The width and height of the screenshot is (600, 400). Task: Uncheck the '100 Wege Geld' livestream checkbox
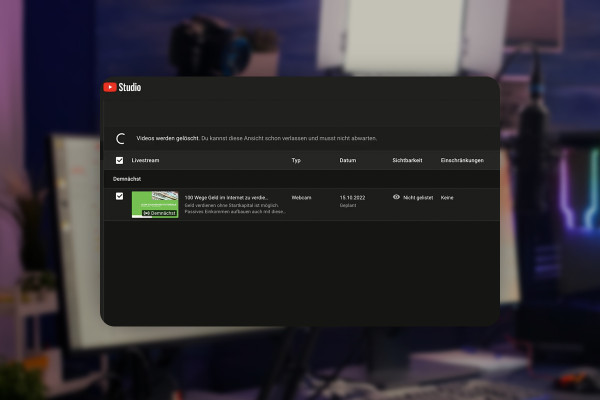pos(119,196)
